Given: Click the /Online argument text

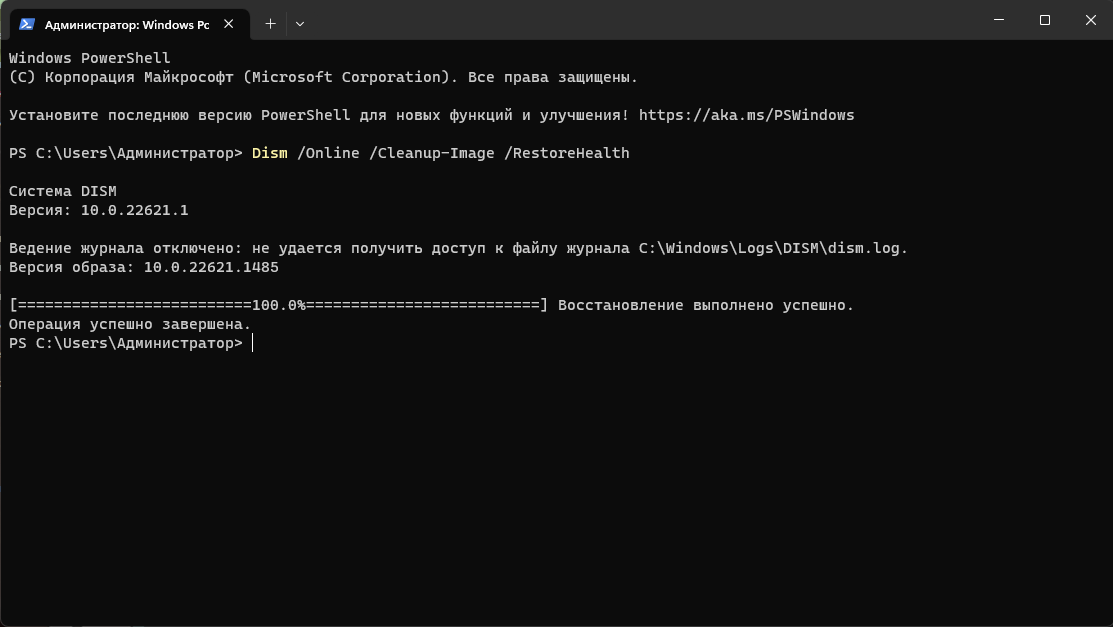Looking at the screenshot, I should (328, 153).
